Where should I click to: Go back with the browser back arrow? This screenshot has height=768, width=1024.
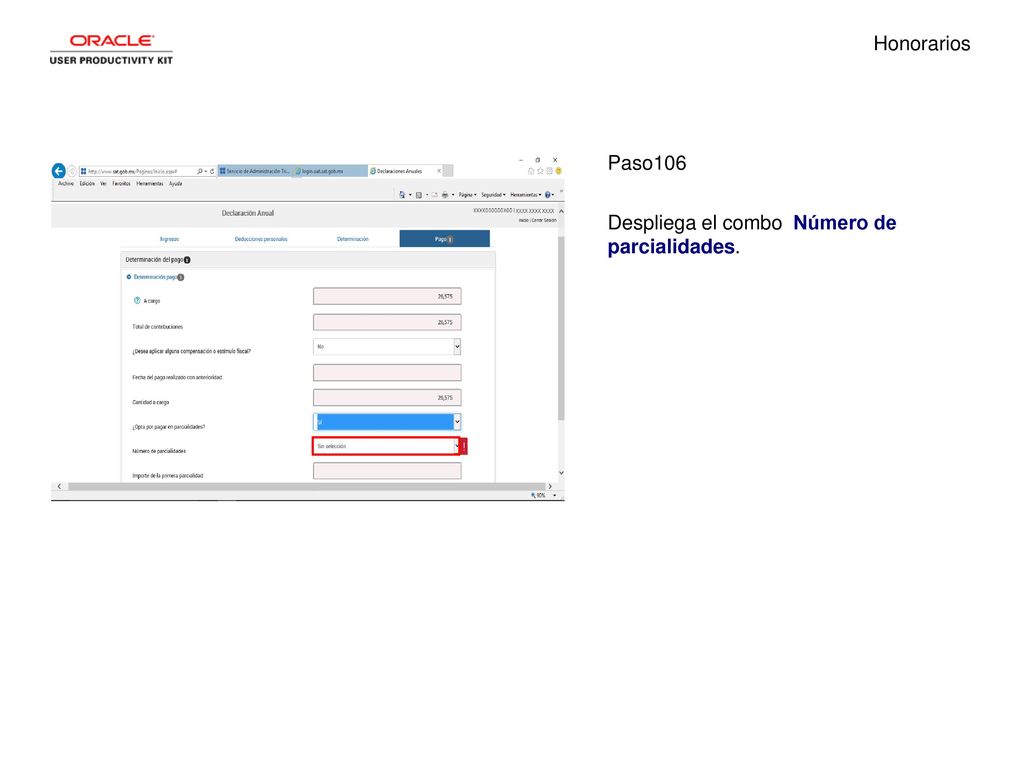[58, 170]
